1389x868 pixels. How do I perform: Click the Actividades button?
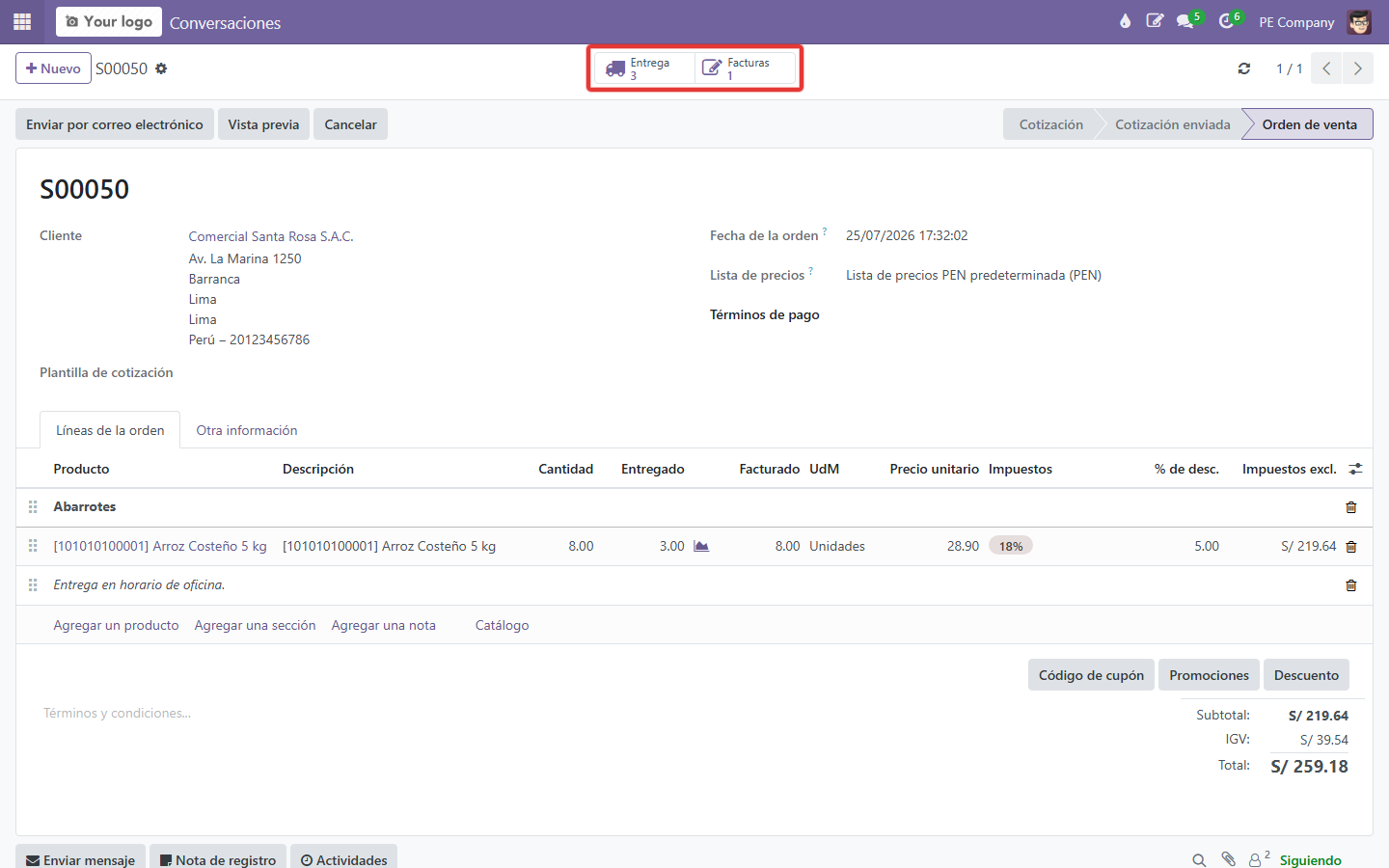pyautogui.click(x=343, y=858)
